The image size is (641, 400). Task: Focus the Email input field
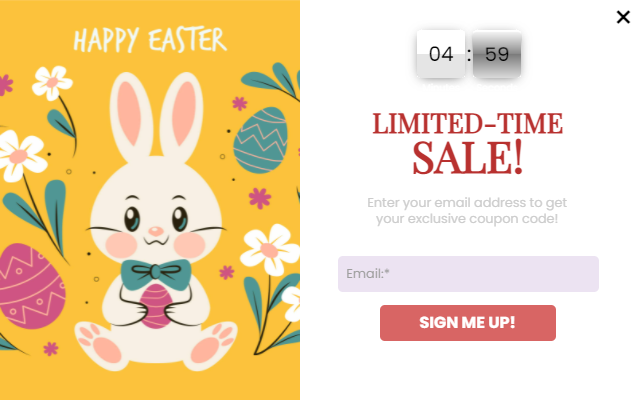468,274
